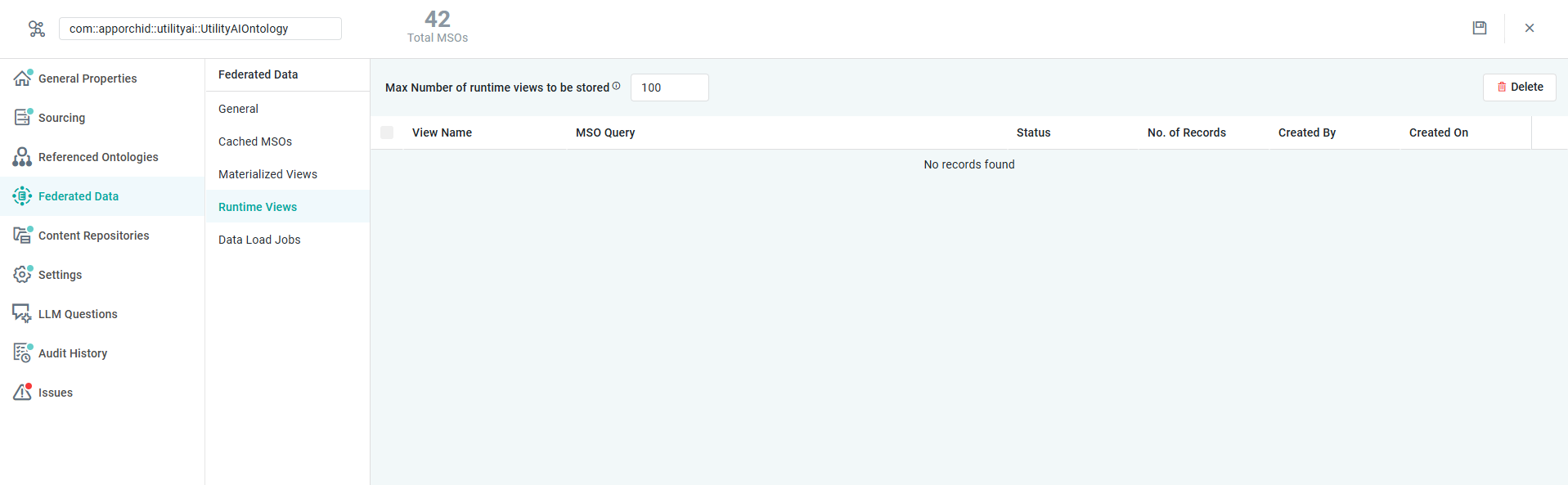This screenshot has width=1568, height=485.
Task: Toggle the select-all checkbox in table header
Action: [x=387, y=132]
